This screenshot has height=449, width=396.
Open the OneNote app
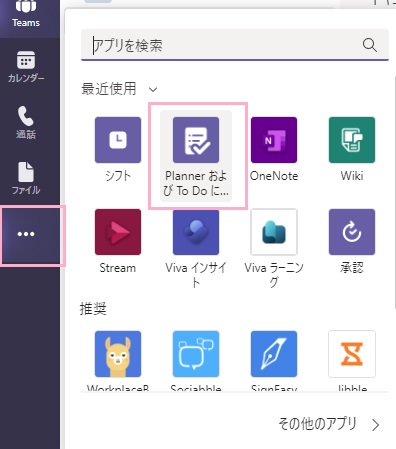[274, 149]
